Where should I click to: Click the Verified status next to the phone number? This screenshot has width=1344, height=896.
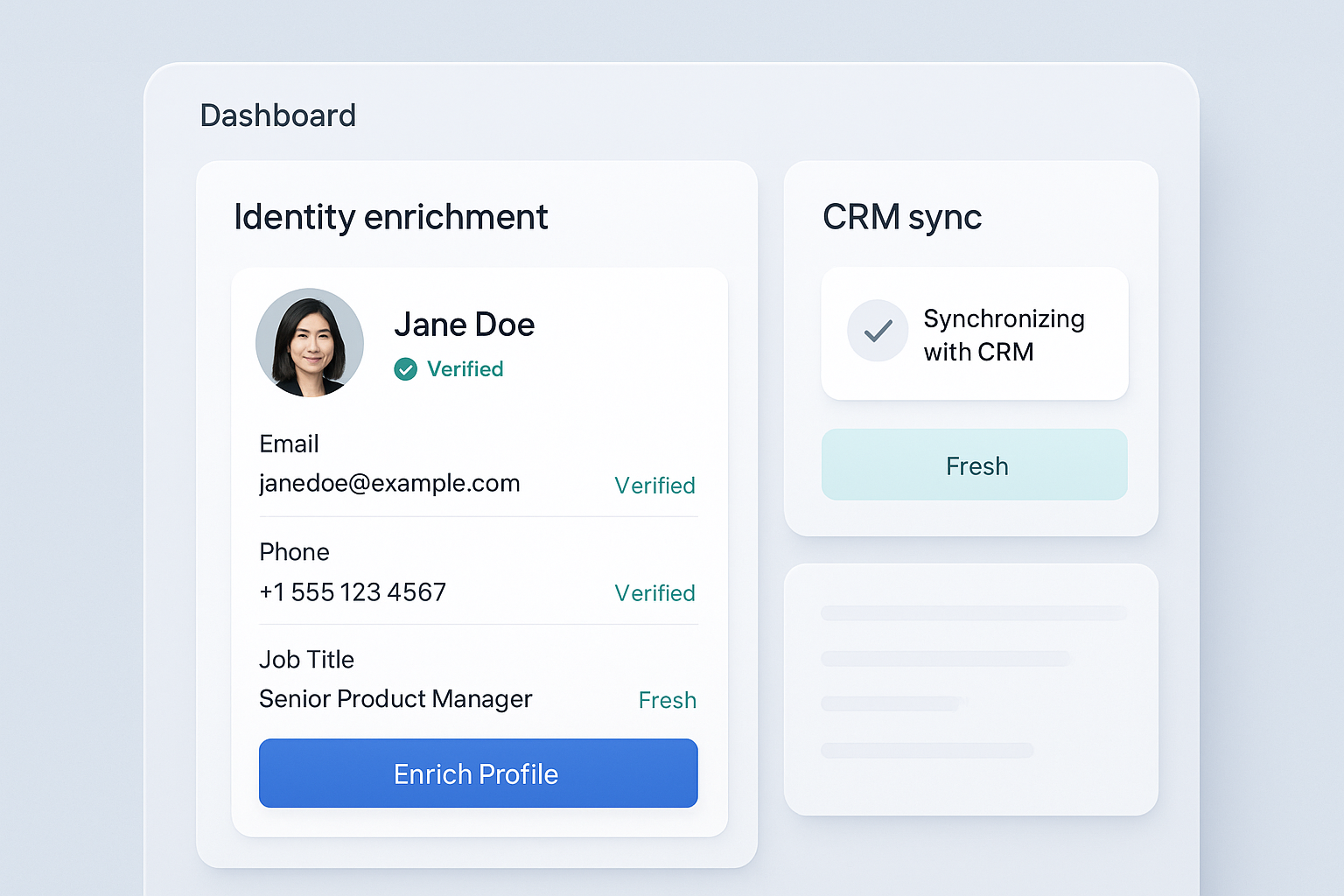tap(654, 593)
